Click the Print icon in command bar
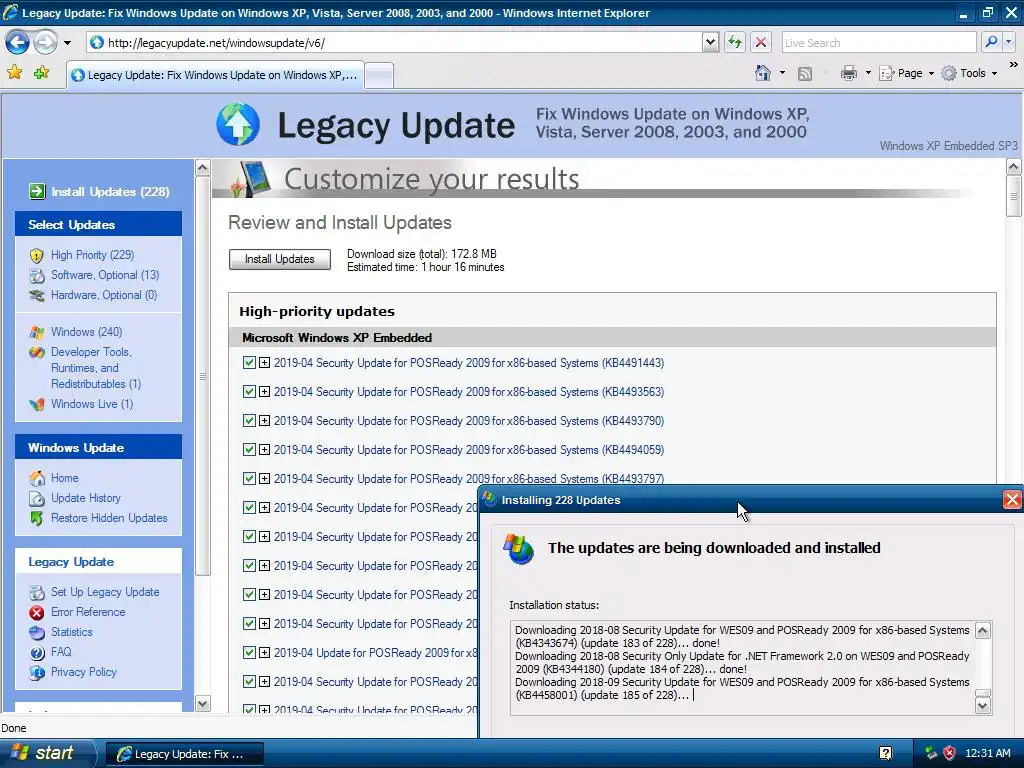This screenshot has width=1024, height=768. click(848, 73)
